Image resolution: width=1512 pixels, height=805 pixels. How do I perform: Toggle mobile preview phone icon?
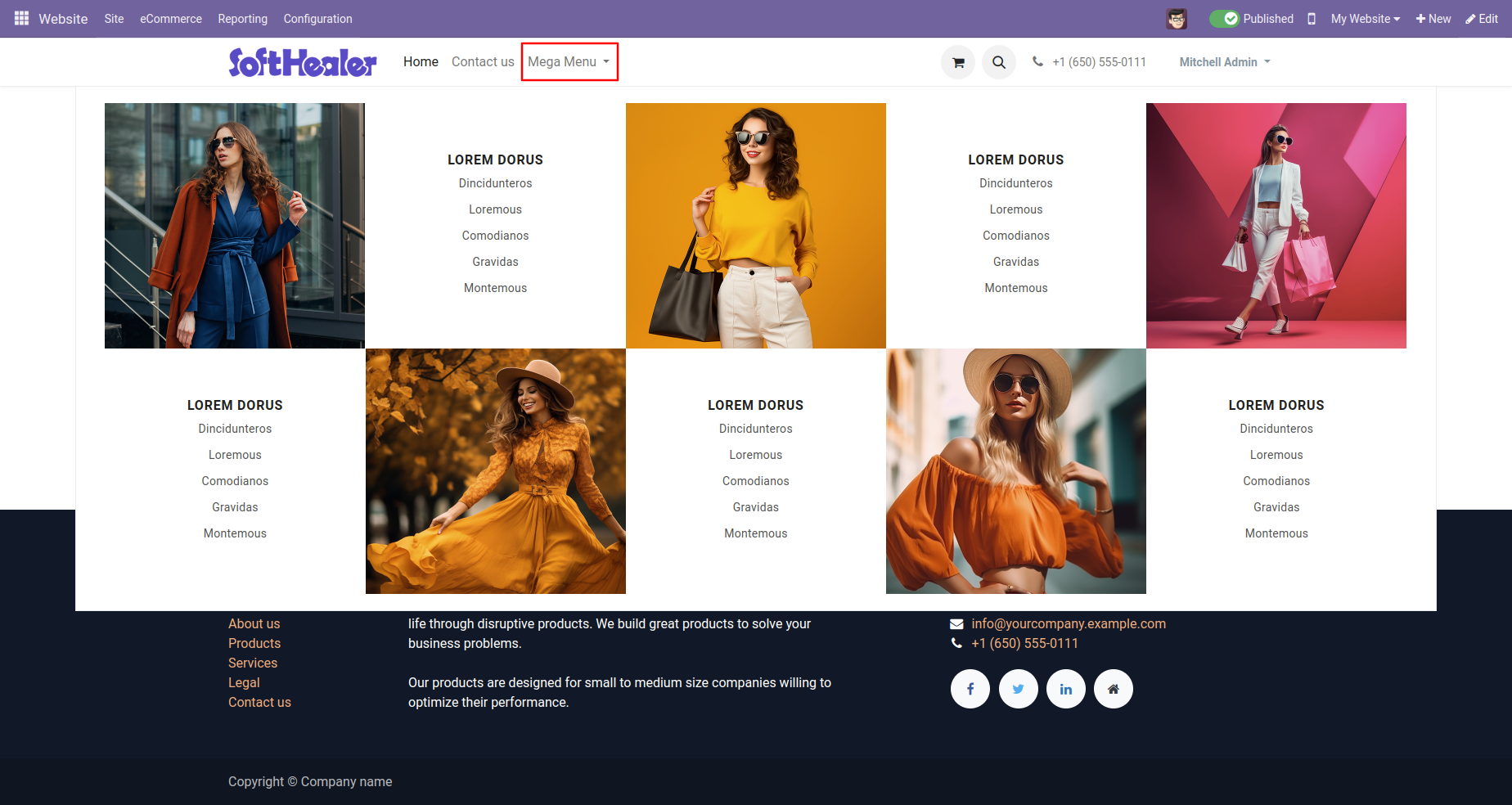point(1312,19)
